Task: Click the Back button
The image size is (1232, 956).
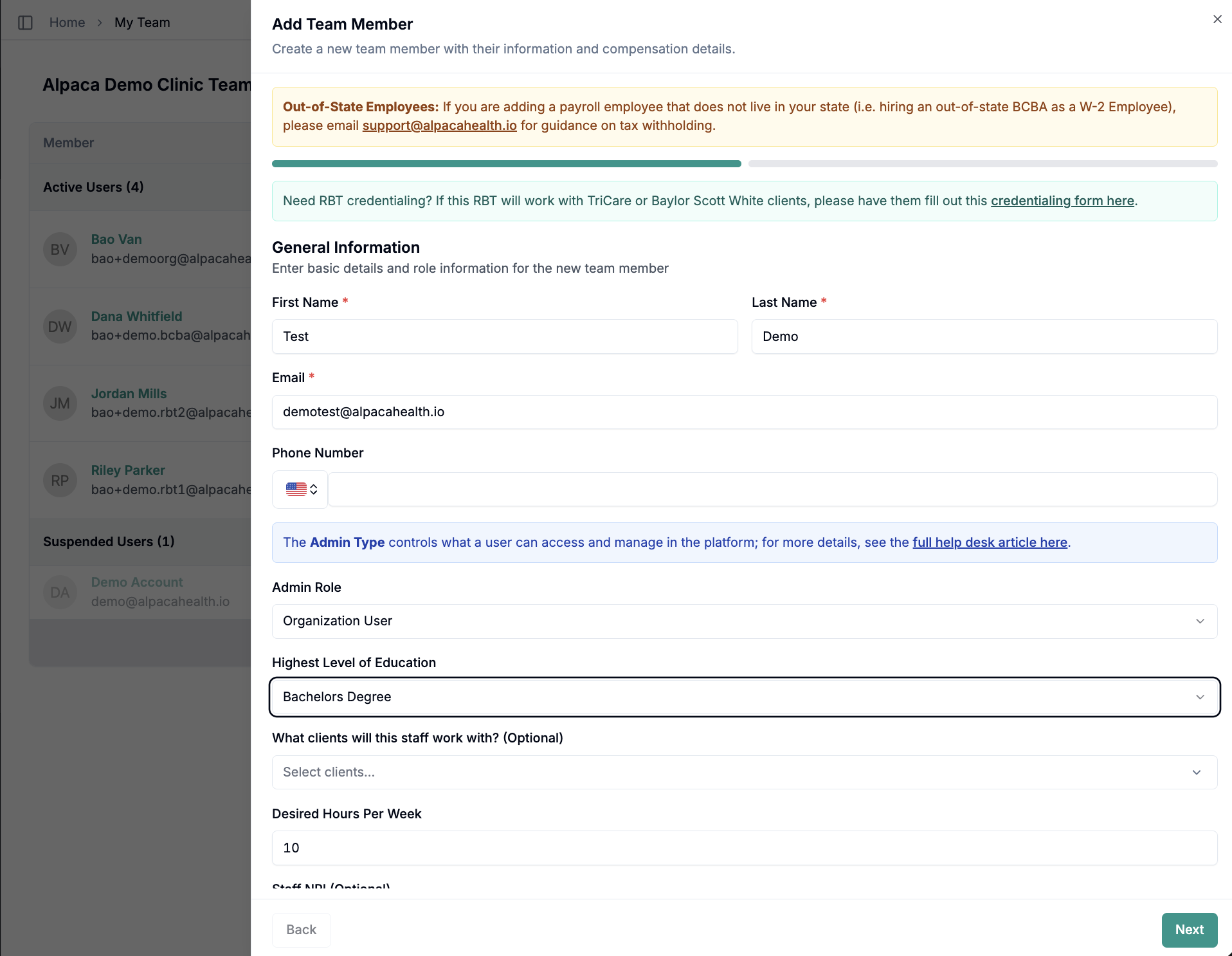Action: click(x=301, y=930)
